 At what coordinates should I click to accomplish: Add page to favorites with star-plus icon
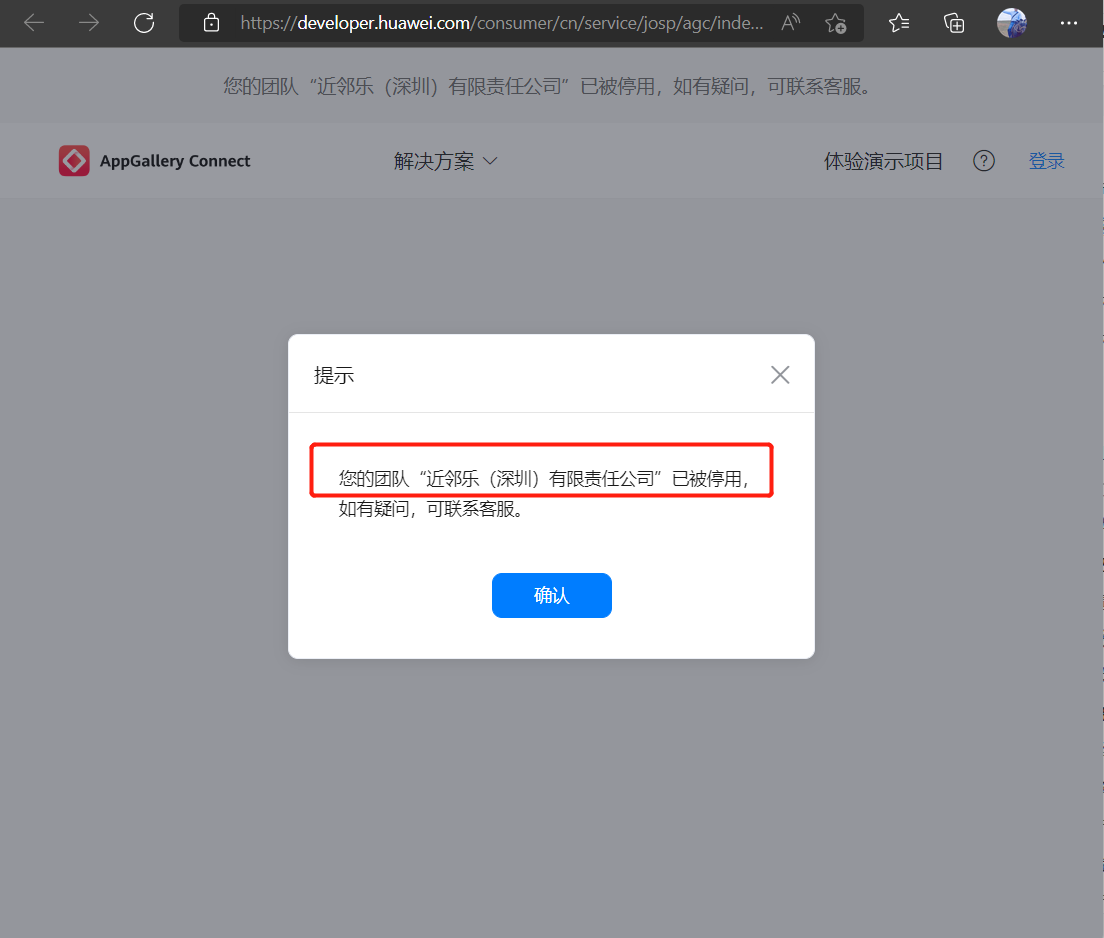tap(836, 23)
